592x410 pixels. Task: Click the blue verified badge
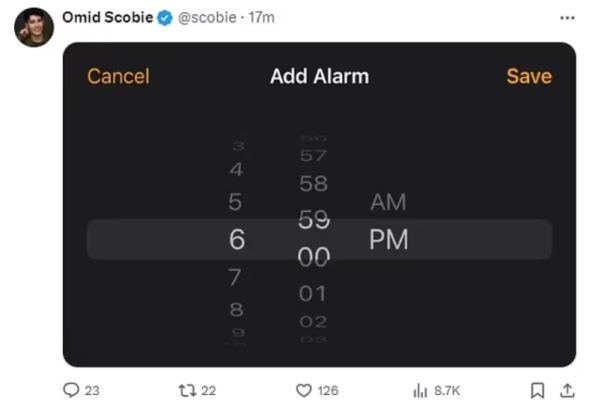pyautogui.click(x=165, y=18)
